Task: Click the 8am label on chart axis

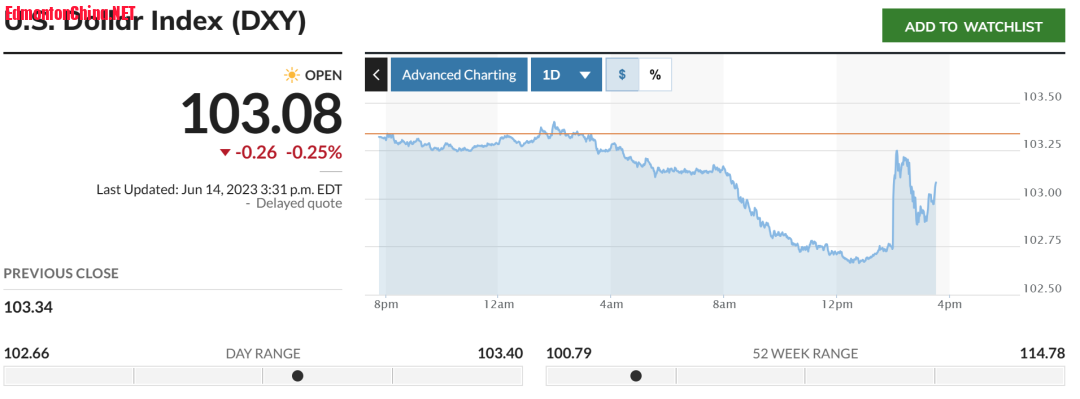Action: click(723, 303)
